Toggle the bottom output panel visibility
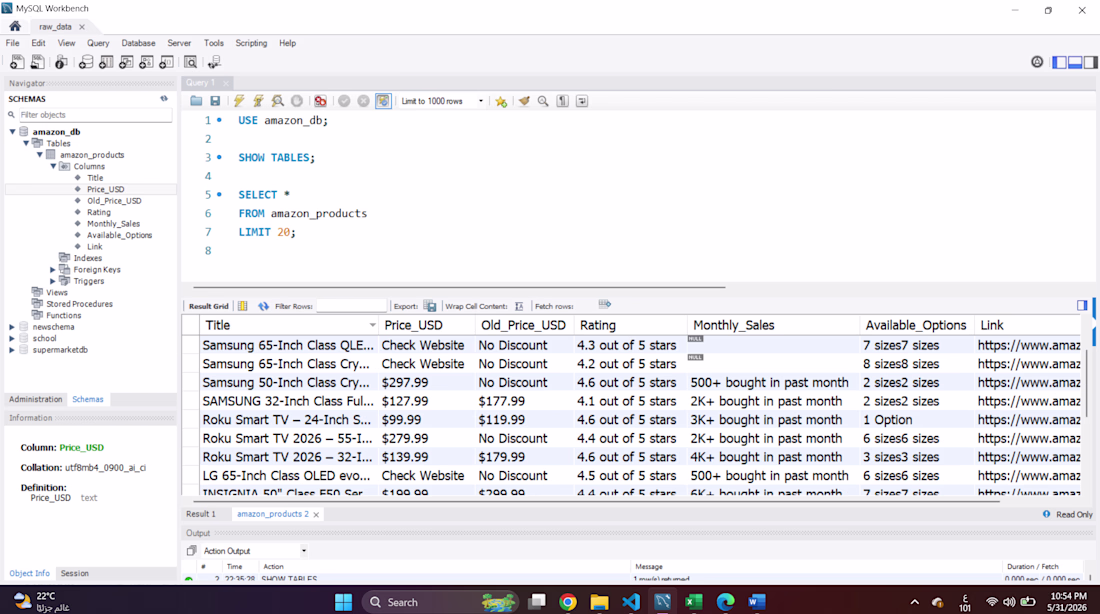Screen dimensions: 1100x614 1075,62
